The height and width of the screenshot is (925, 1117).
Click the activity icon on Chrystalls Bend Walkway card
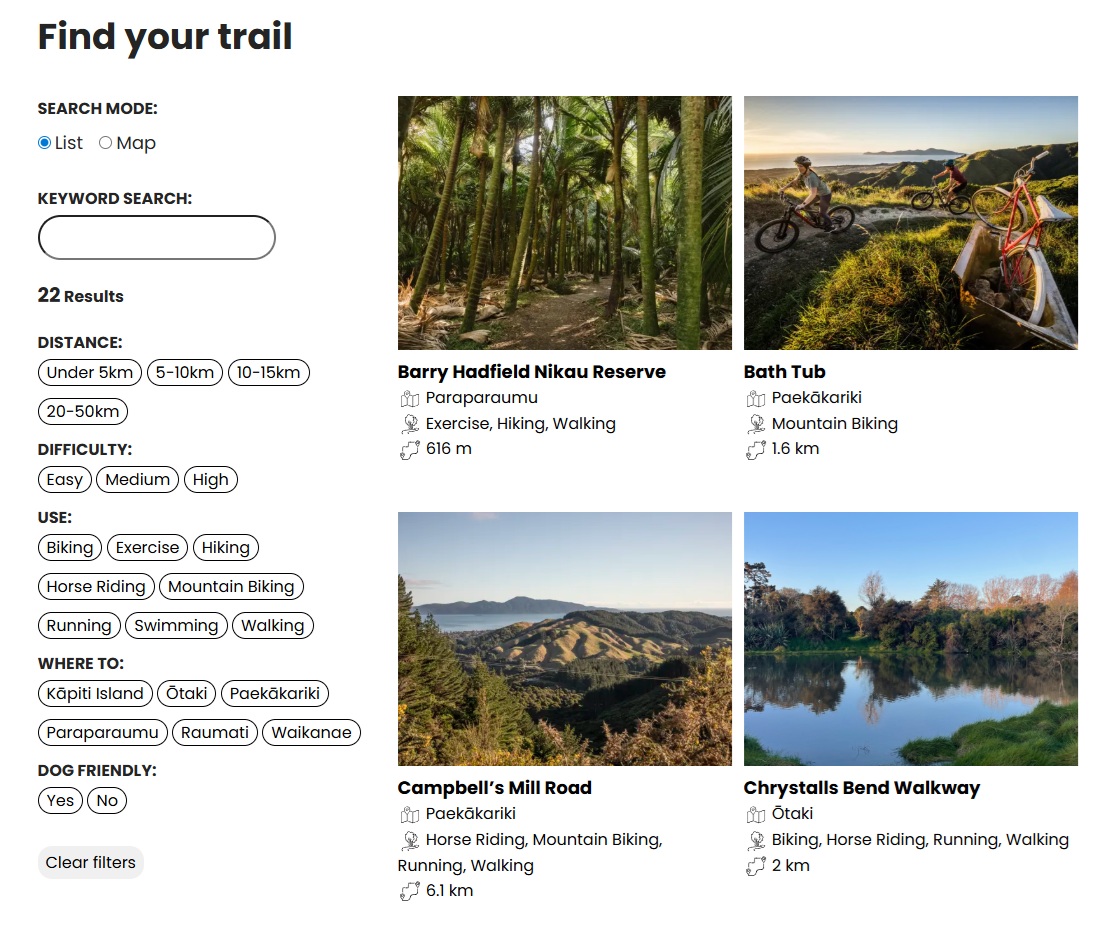point(756,839)
